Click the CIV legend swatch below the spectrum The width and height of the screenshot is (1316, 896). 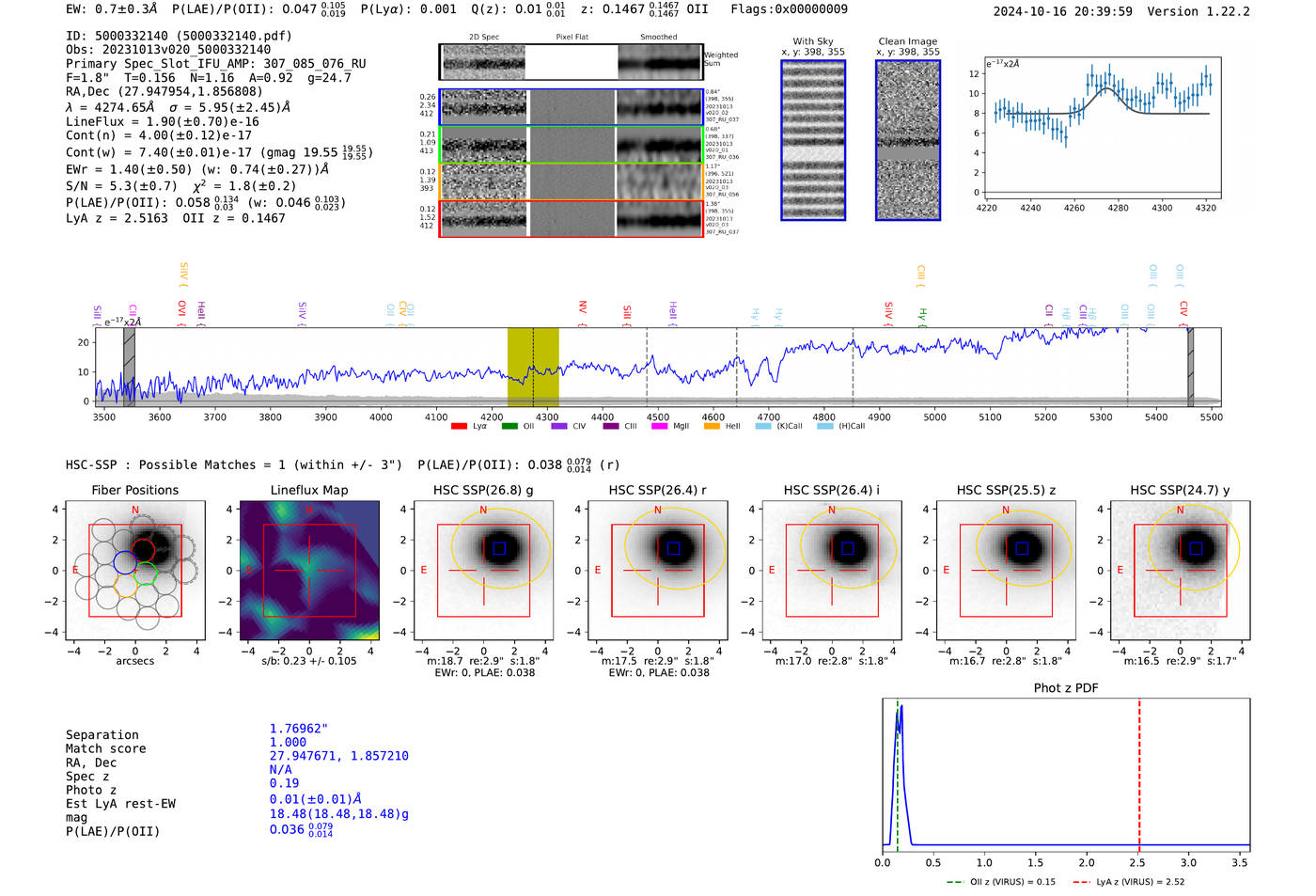[x=559, y=426]
